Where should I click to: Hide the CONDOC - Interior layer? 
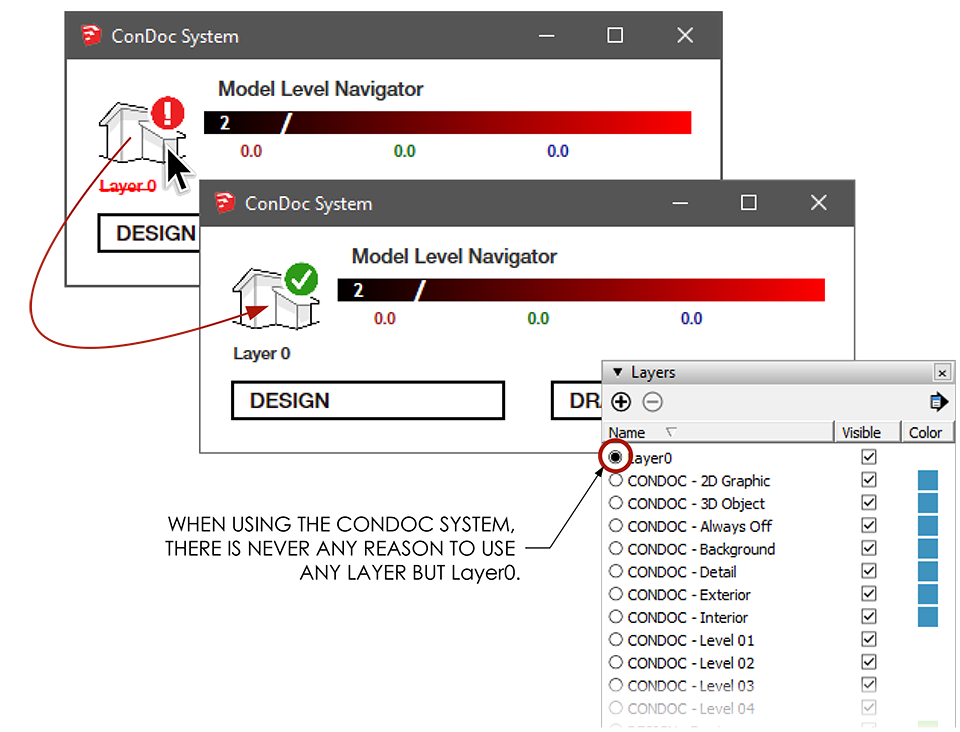click(x=869, y=616)
